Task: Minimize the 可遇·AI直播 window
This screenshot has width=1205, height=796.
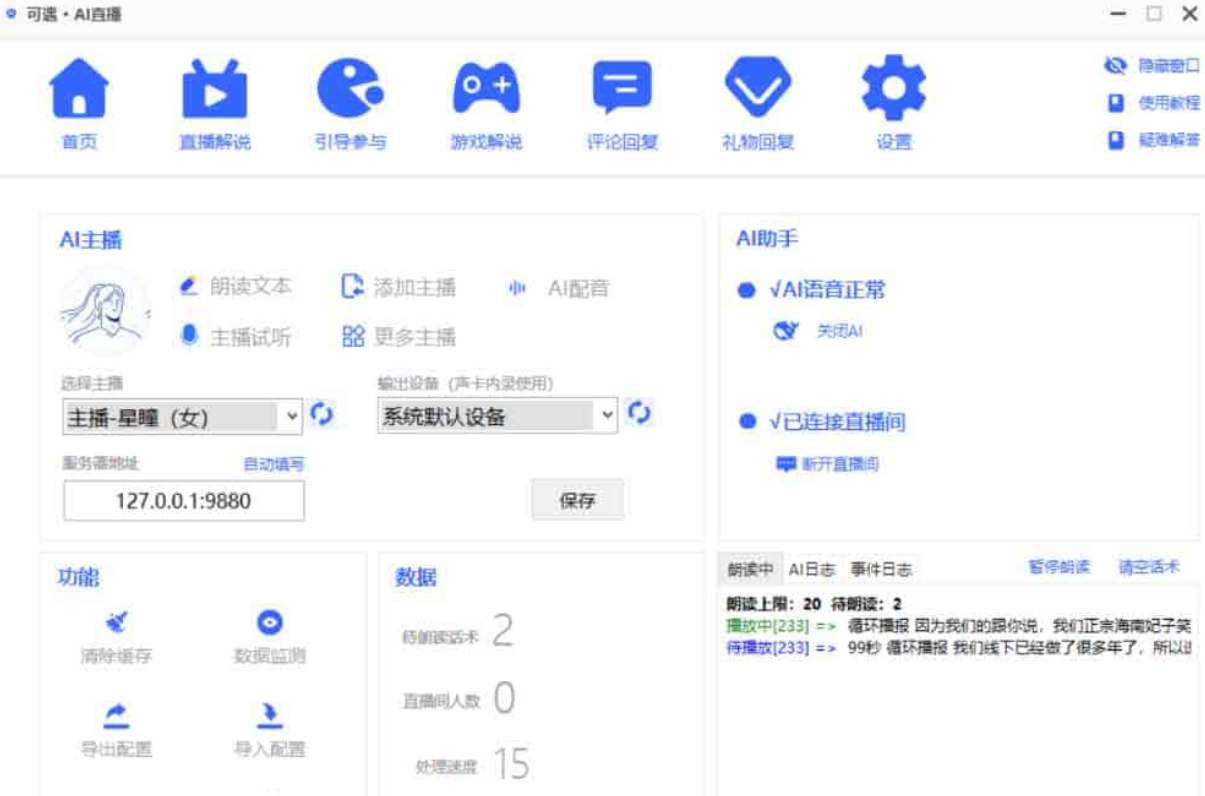Action: tap(1118, 14)
